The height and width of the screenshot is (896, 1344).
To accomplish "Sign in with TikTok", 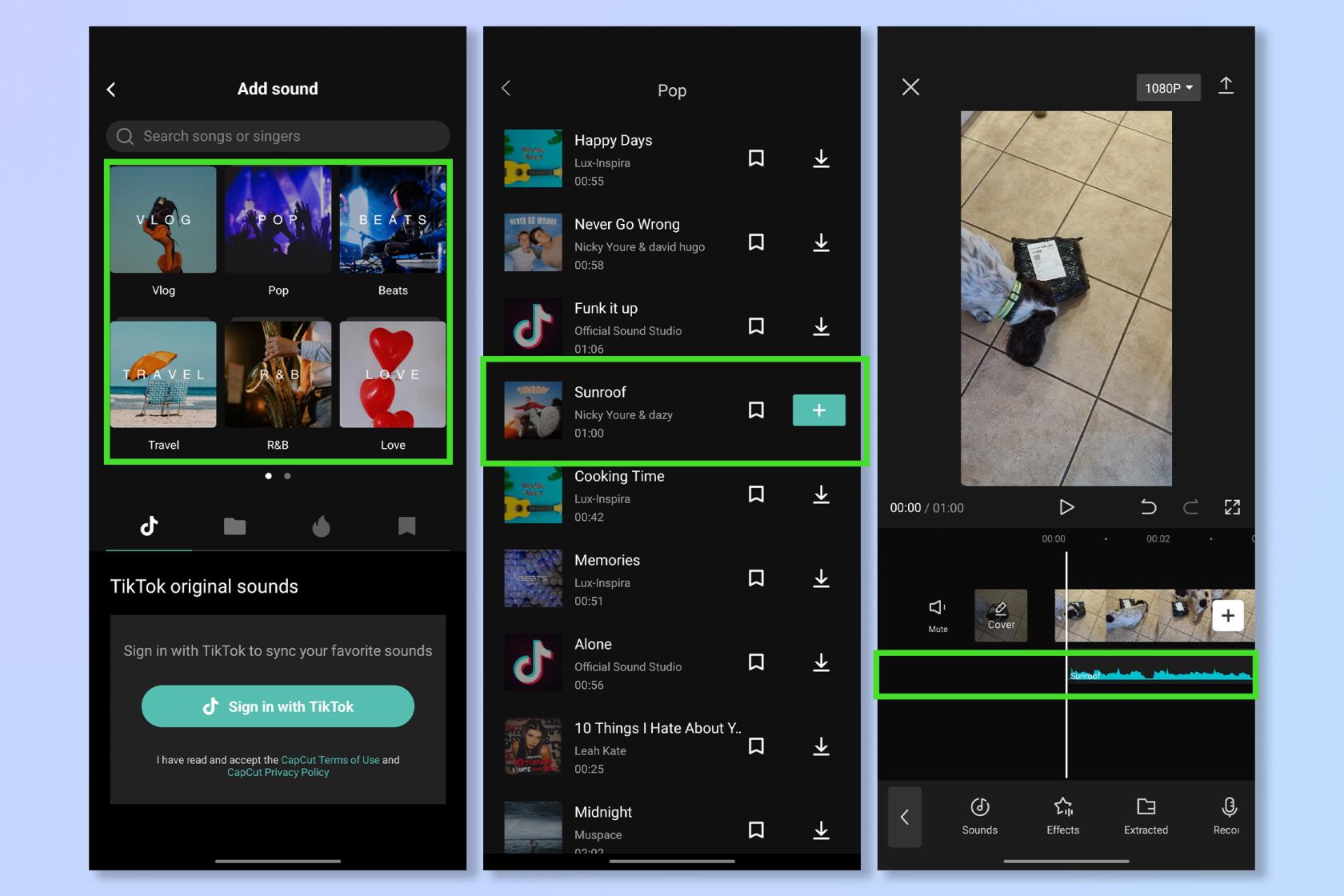I will coord(278,706).
